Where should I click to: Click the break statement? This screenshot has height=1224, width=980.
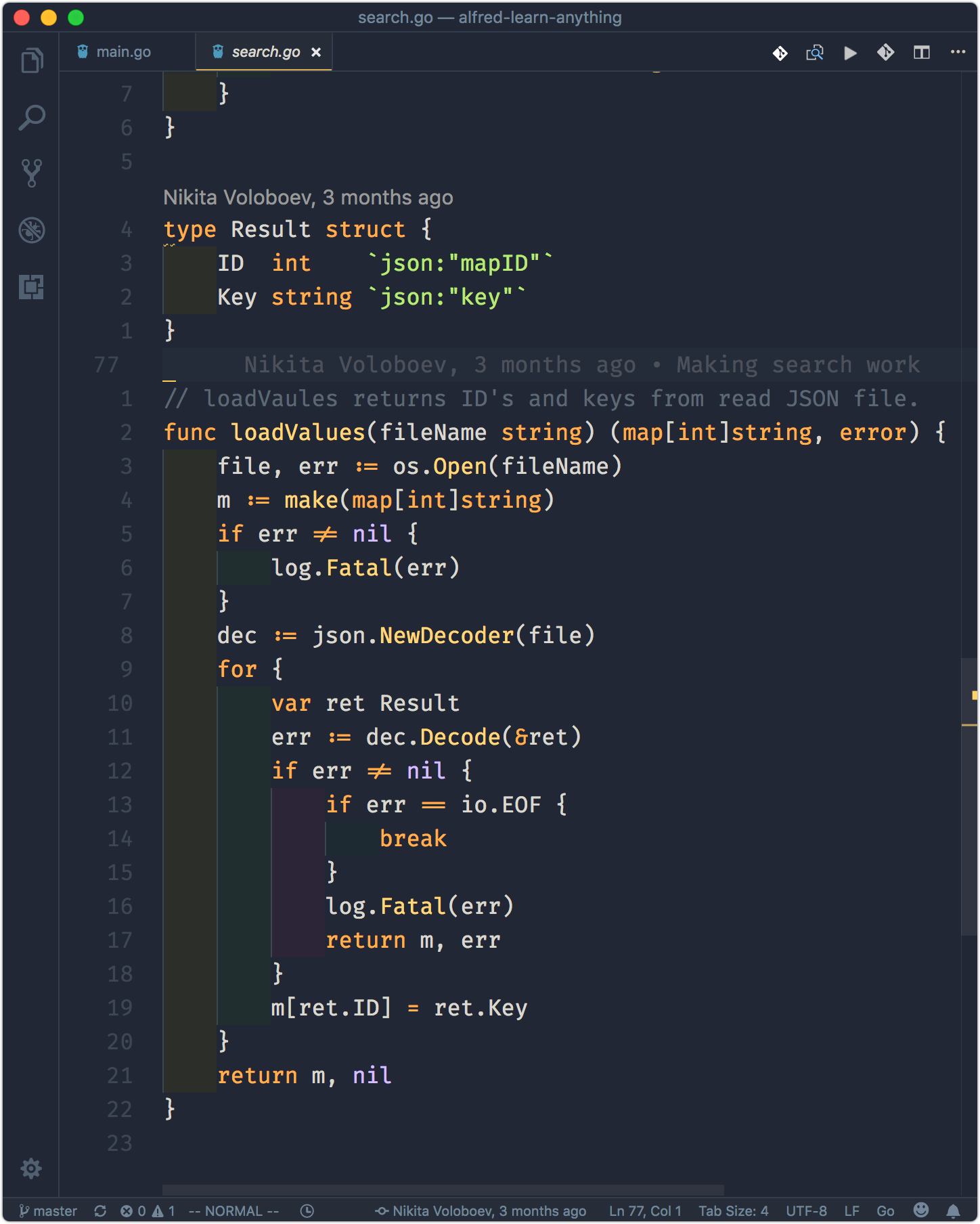pyautogui.click(x=413, y=838)
